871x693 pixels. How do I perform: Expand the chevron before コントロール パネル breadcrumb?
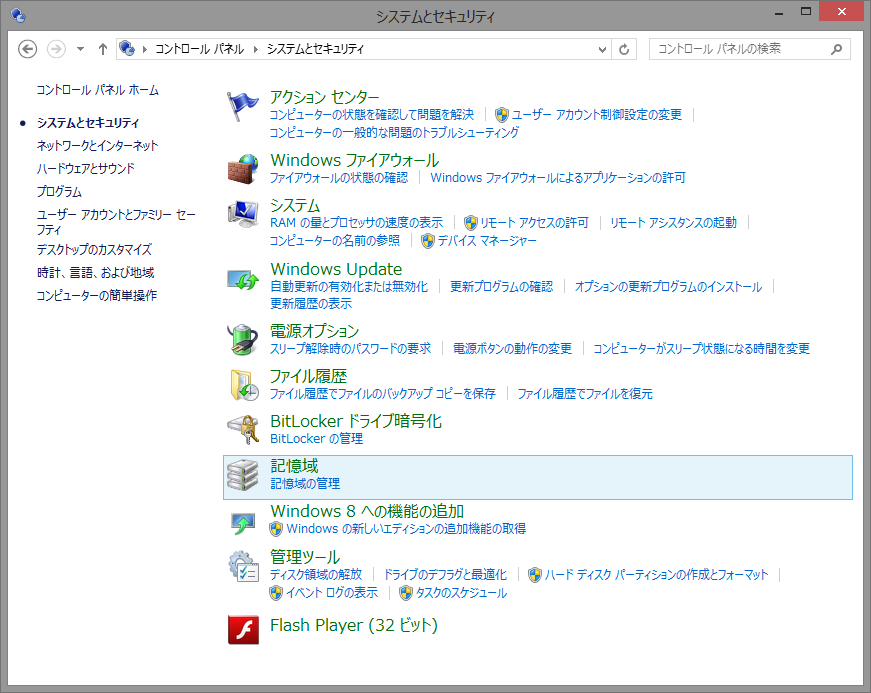(x=144, y=49)
